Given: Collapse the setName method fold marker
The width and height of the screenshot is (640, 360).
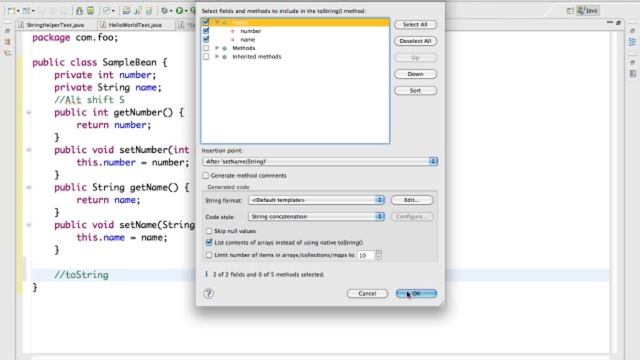Looking at the screenshot, I should coord(29,225).
